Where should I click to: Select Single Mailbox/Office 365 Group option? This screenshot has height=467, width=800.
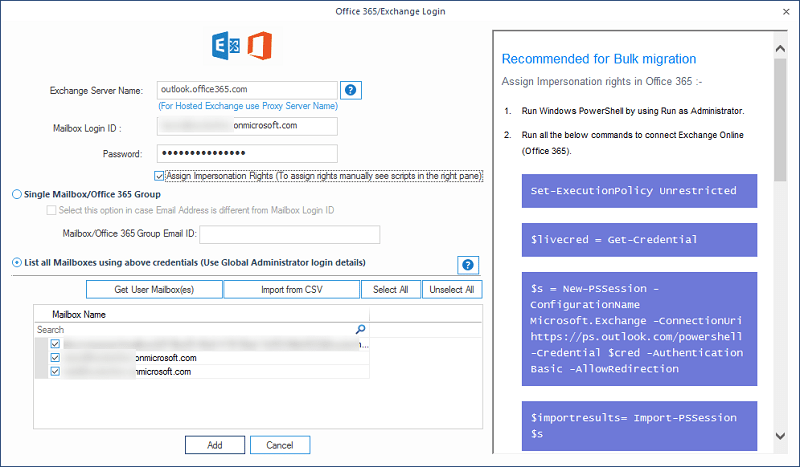point(17,194)
